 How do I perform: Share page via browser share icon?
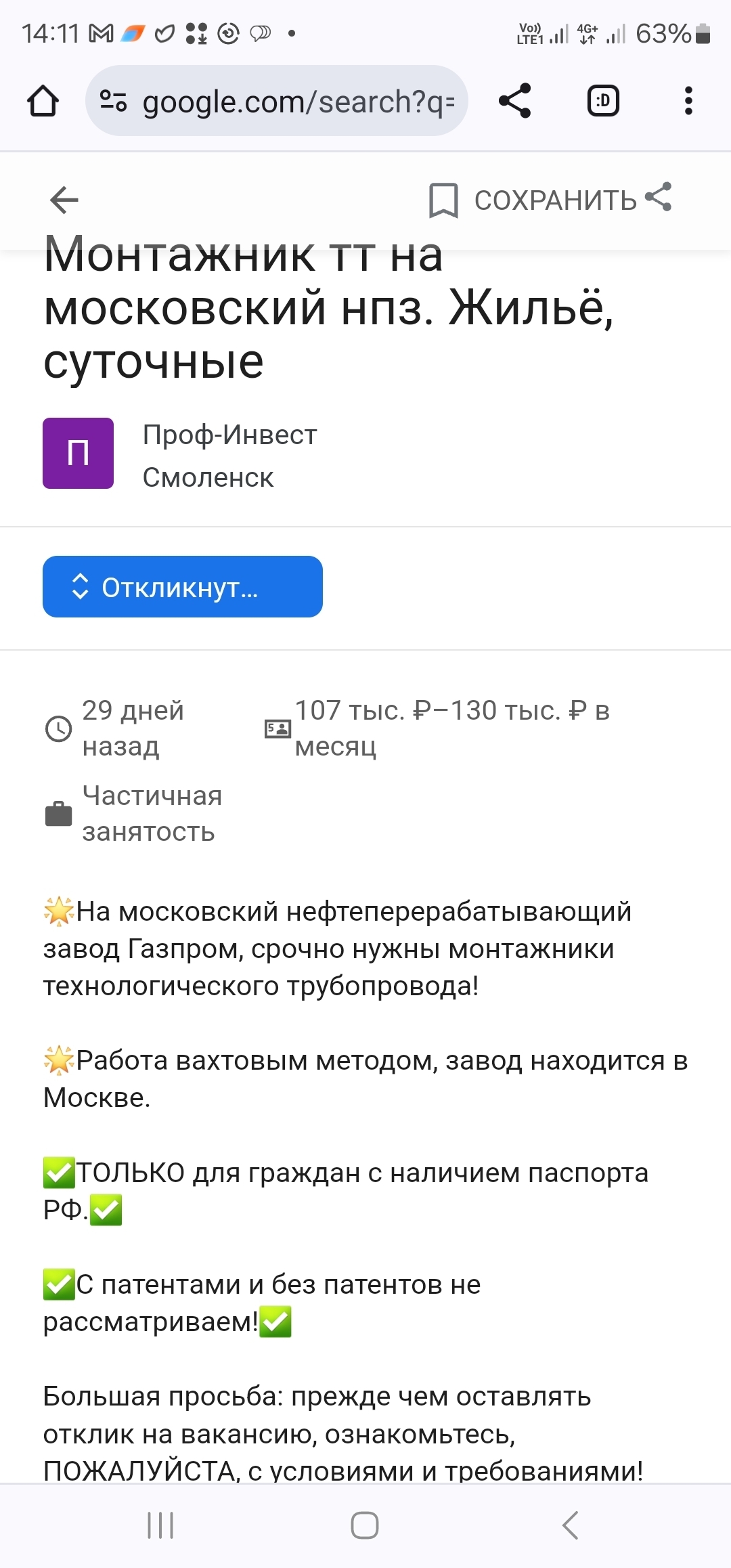click(x=514, y=102)
